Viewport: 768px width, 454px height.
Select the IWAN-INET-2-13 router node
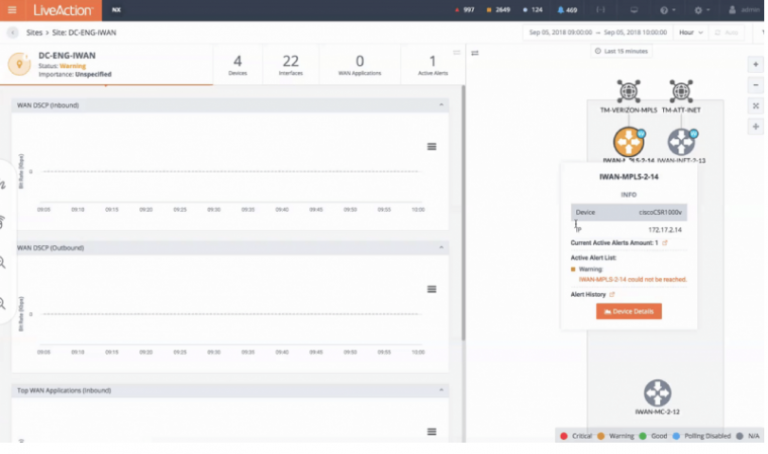[x=681, y=142]
